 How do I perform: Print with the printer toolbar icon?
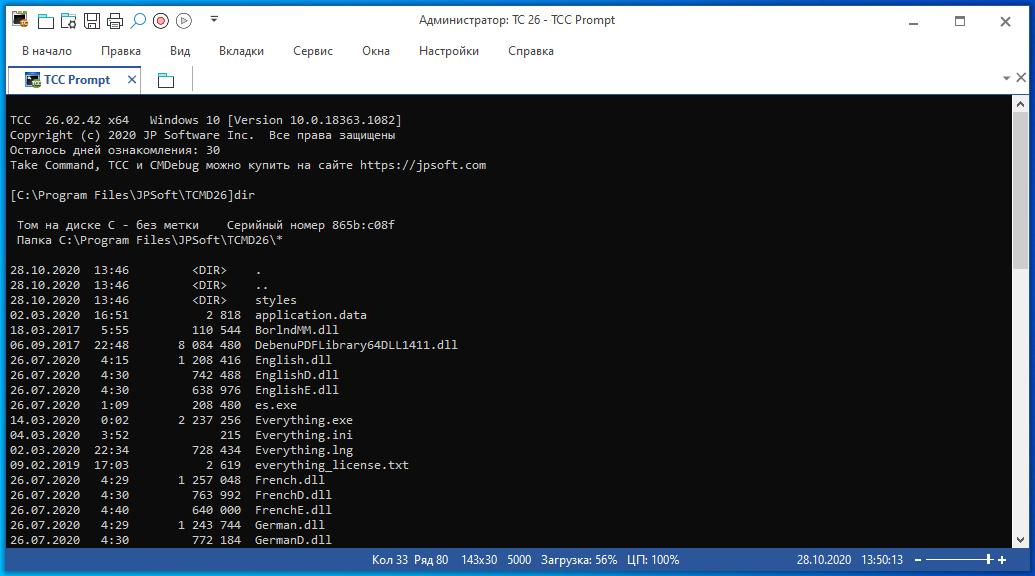coord(115,20)
